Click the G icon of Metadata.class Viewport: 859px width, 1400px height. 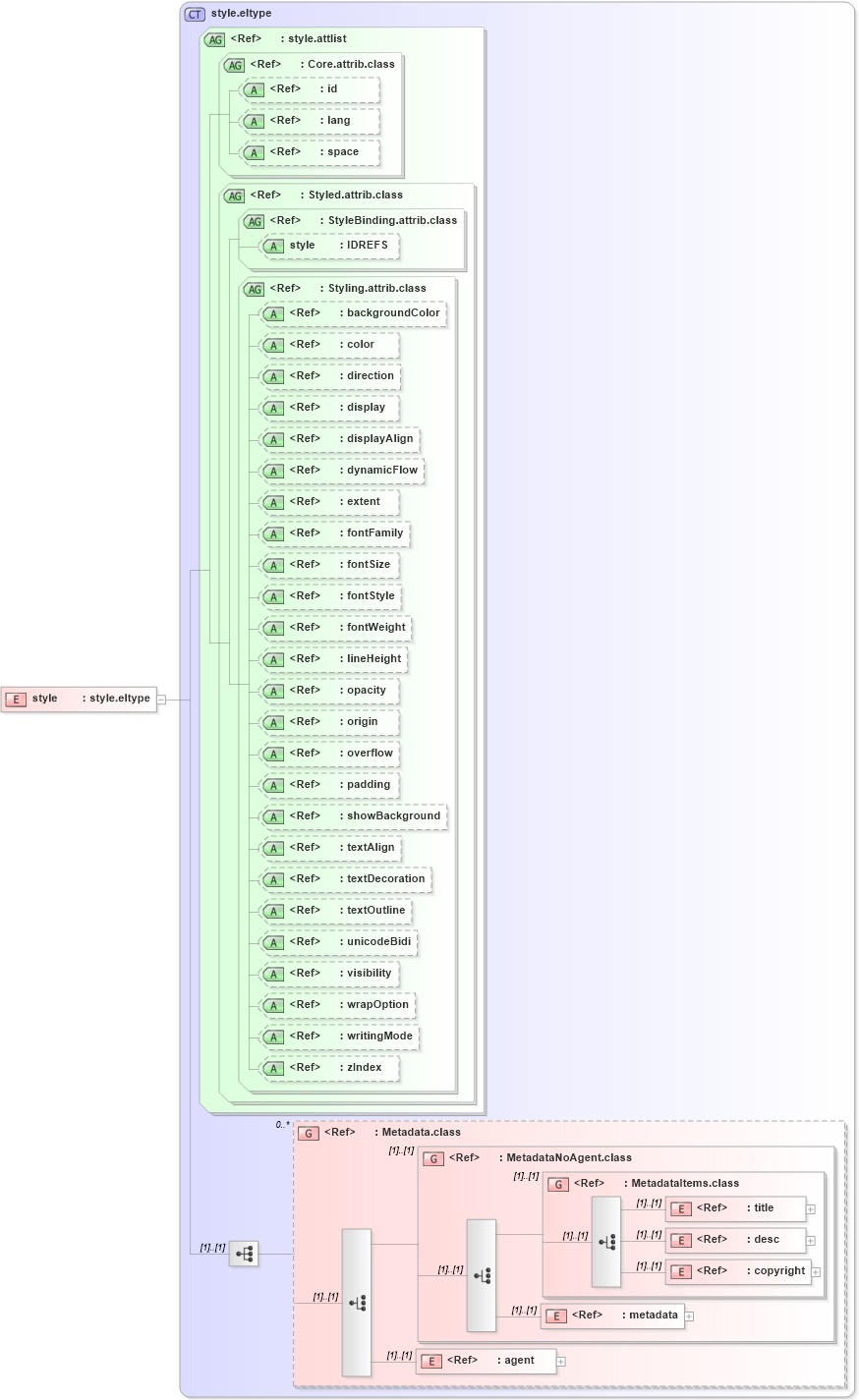point(309,1133)
